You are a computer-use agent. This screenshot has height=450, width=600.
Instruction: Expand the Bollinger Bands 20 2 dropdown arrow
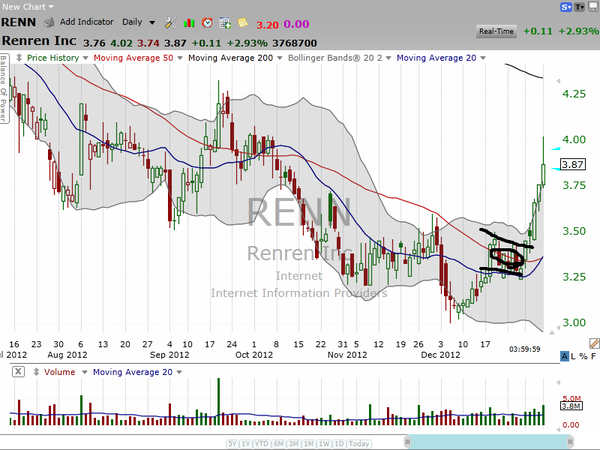[388, 58]
